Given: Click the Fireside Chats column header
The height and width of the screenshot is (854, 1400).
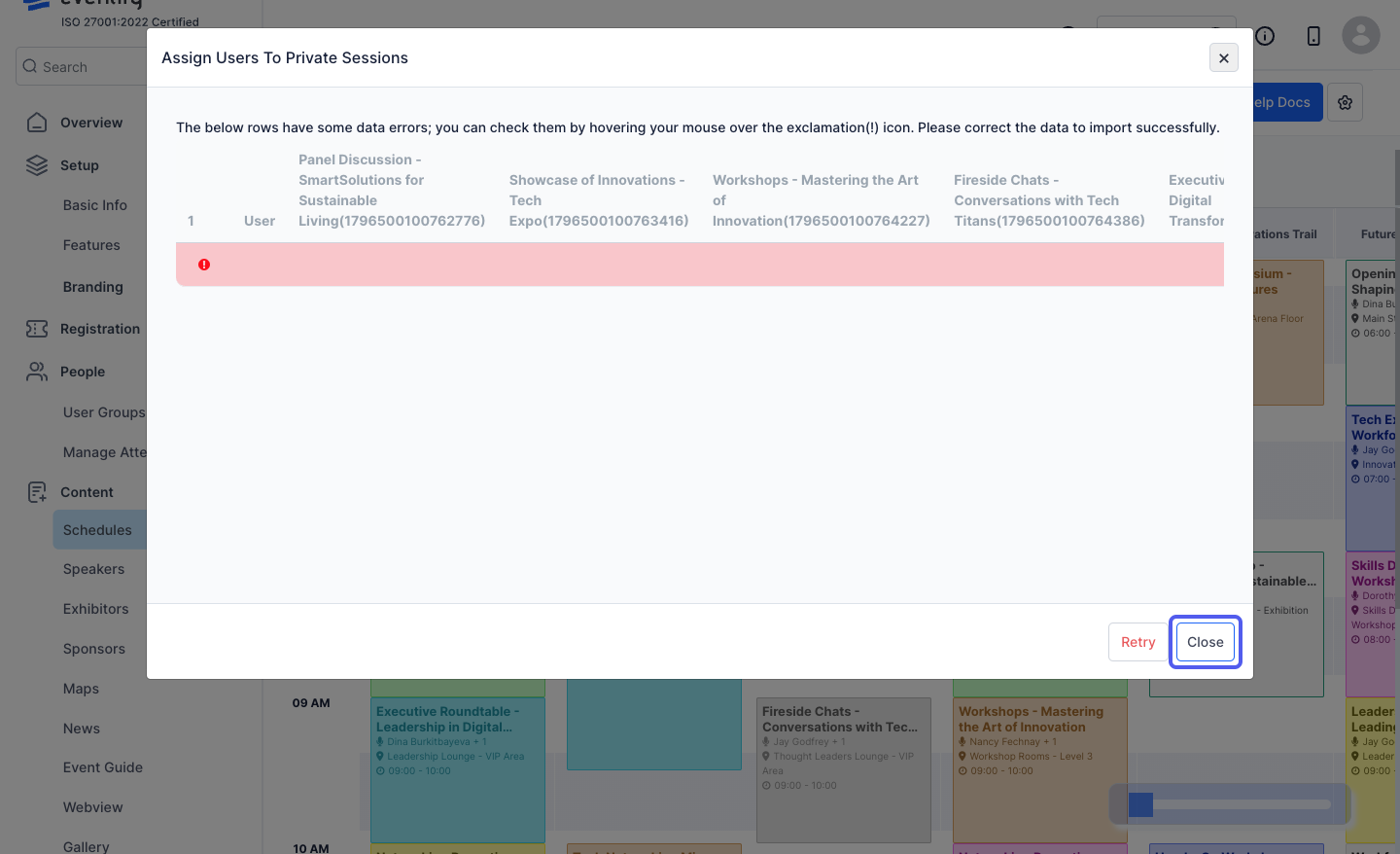Looking at the screenshot, I should (1049, 200).
